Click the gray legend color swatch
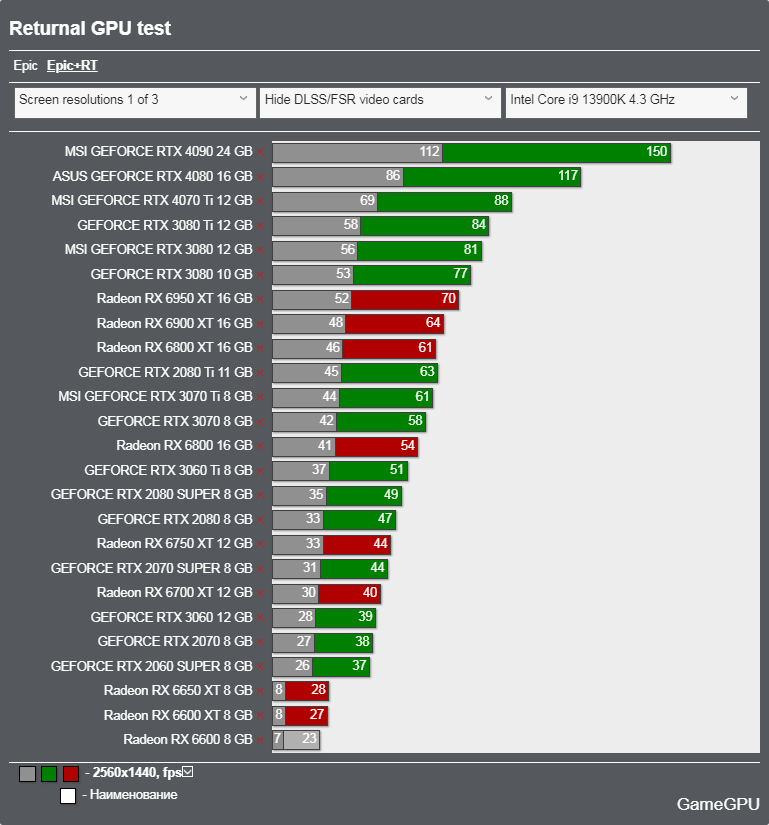Screen dimensions: 769x825 pos(27,774)
